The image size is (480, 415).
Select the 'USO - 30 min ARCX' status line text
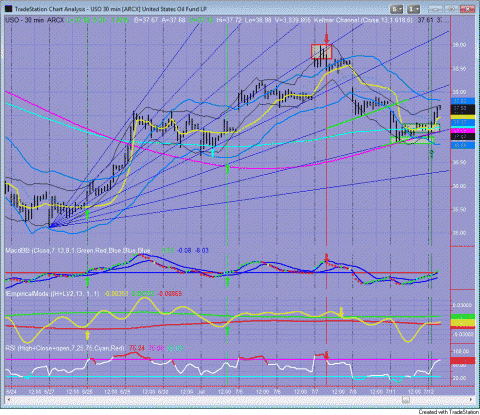tap(34, 20)
